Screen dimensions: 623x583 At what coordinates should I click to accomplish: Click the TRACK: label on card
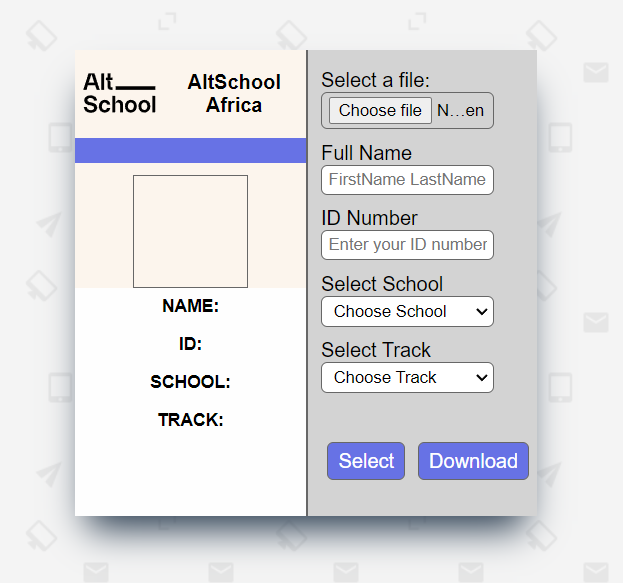click(x=191, y=420)
